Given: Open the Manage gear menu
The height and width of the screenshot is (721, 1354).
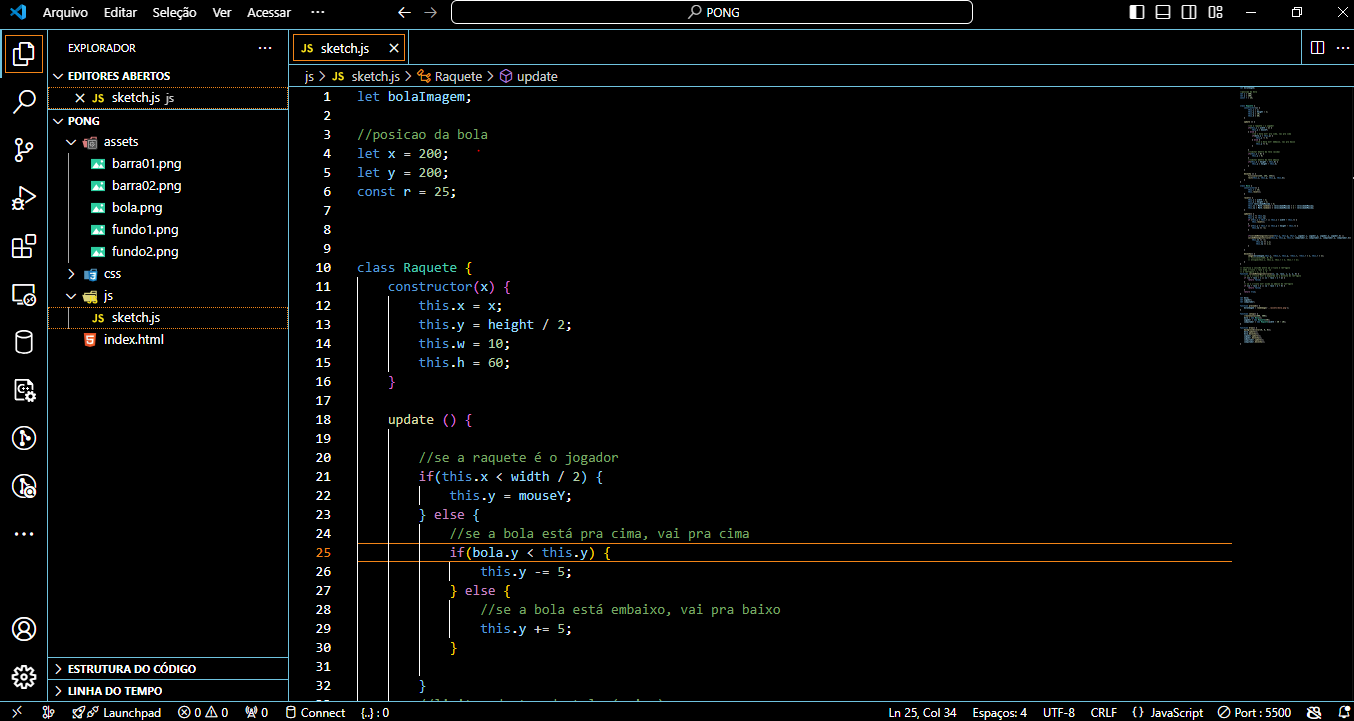Looking at the screenshot, I should 24,677.
